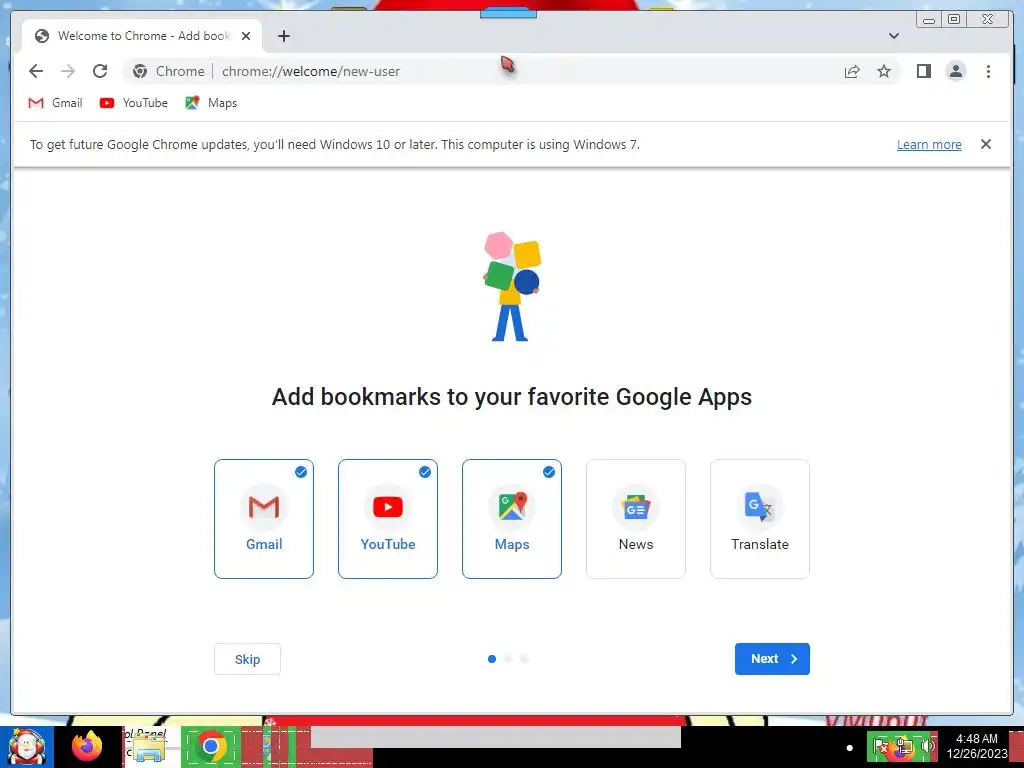The height and width of the screenshot is (768, 1024).
Task: Open the Windows Start button with Santa icon
Action: click(x=26, y=747)
